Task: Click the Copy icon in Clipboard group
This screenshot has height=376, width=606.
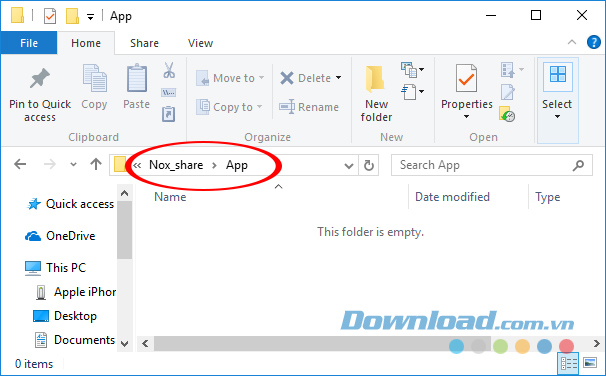Action: [x=94, y=79]
